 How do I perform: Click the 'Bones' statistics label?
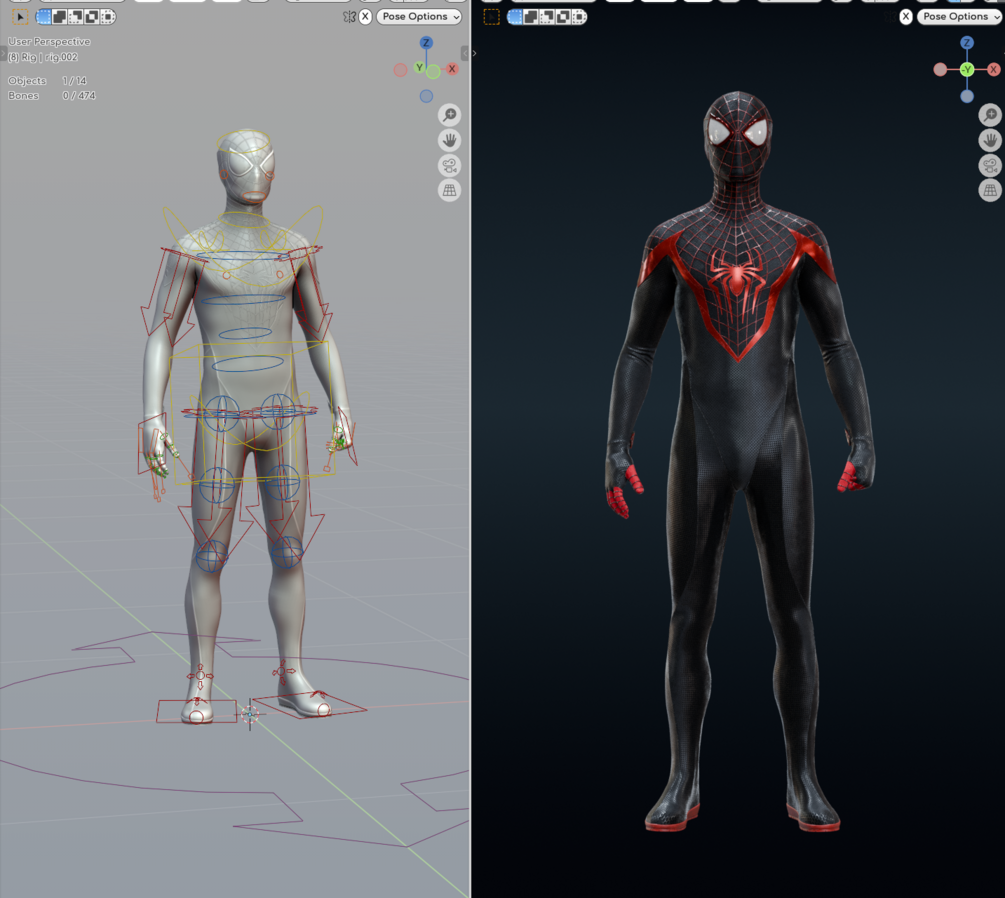pos(23,96)
